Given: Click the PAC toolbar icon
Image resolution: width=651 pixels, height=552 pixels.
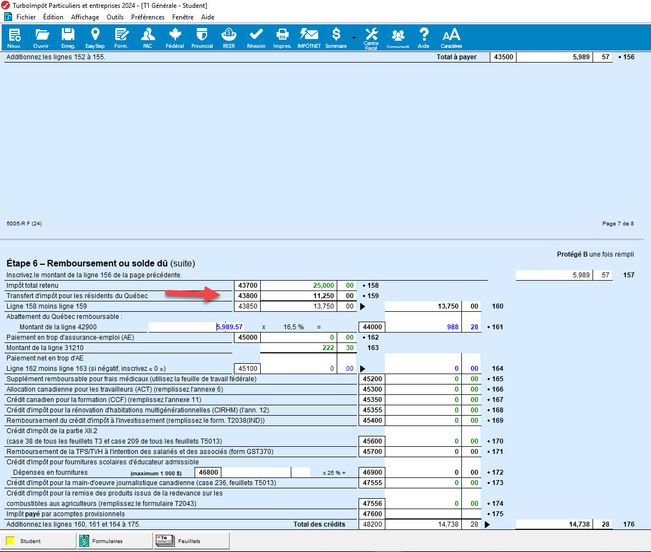Looking at the screenshot, I should pyautogui.click(x=147, y=38).
